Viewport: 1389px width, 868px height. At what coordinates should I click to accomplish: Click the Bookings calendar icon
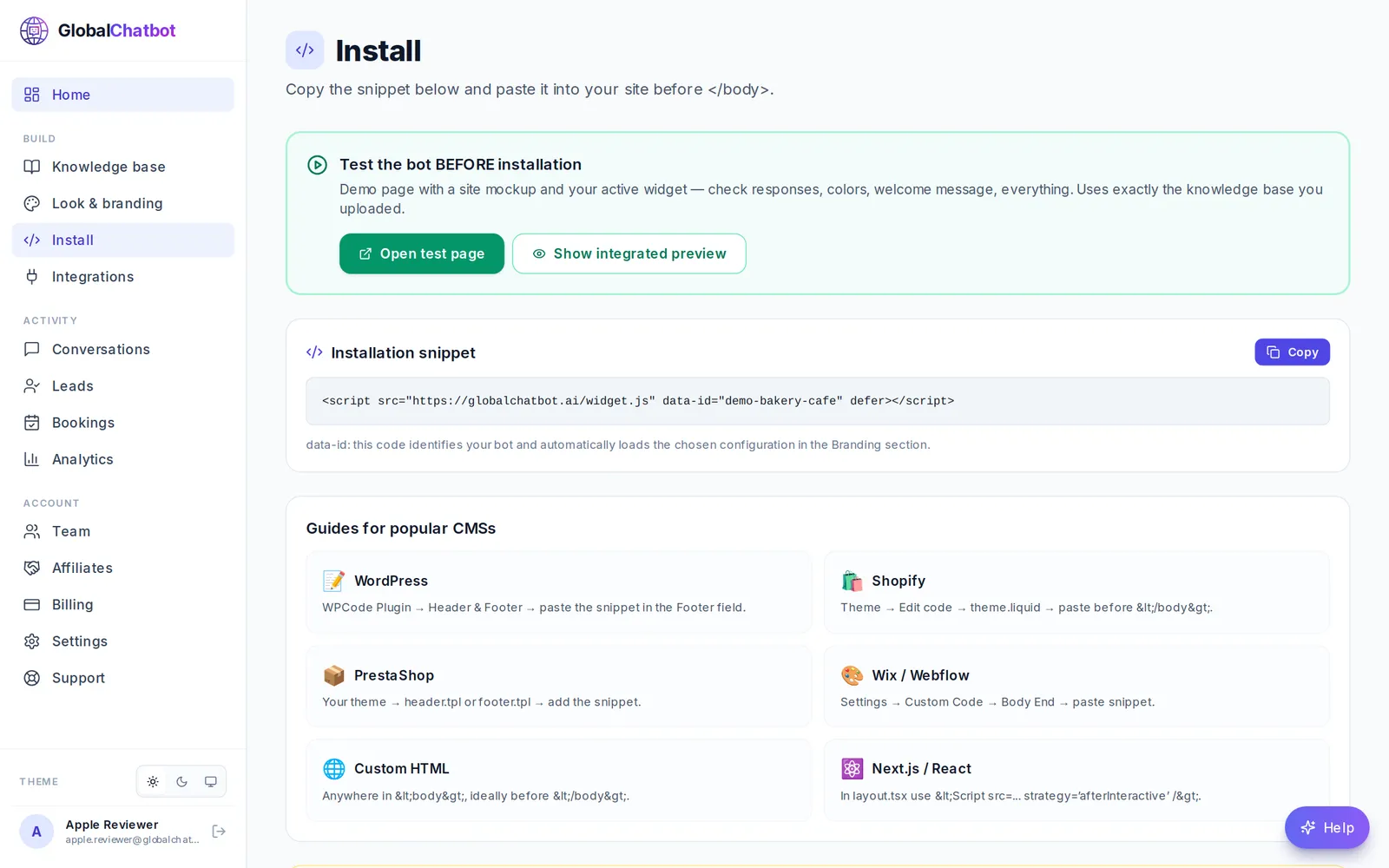coord(32,423)
